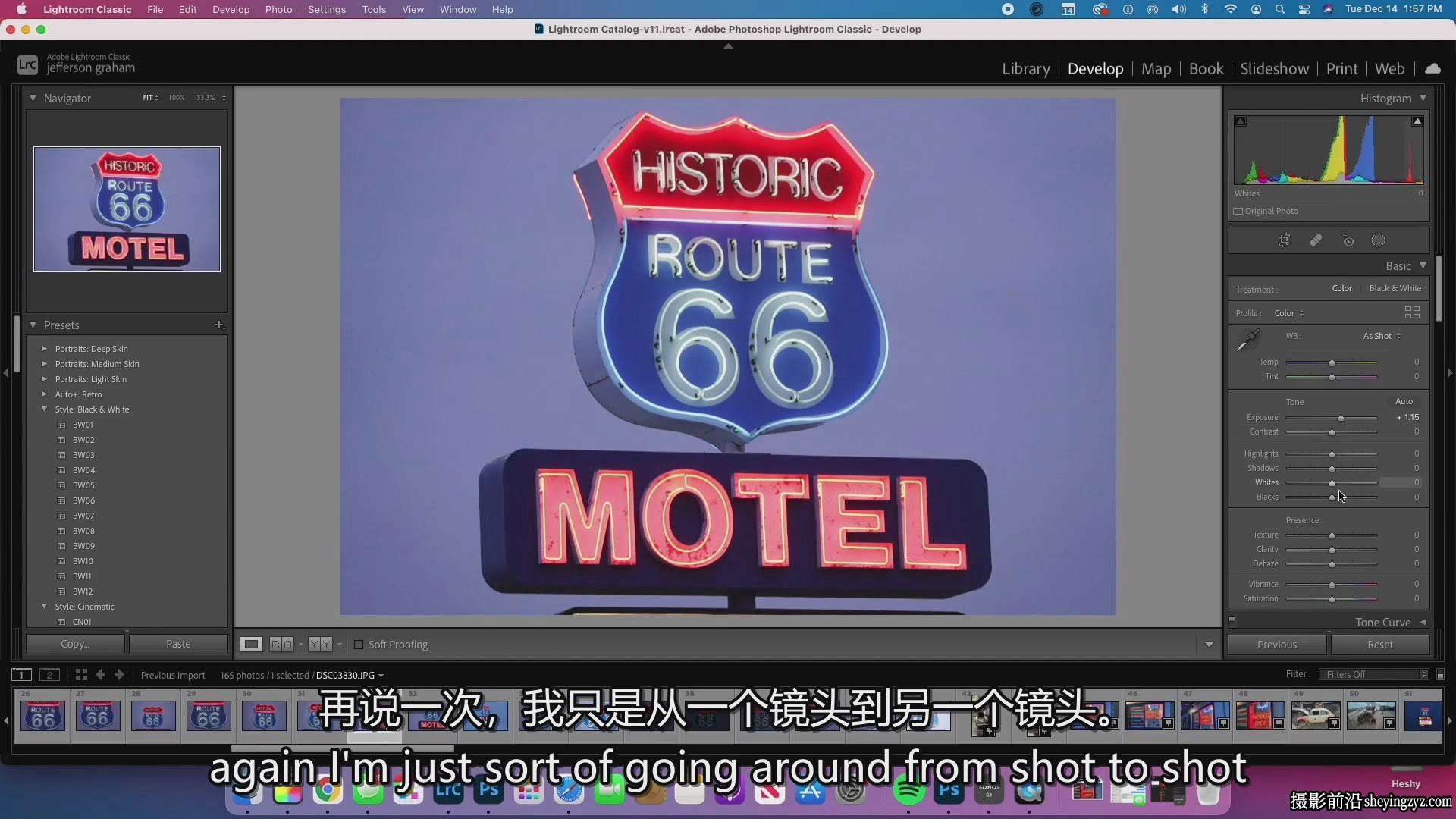
Task: Choose Black & White treatment
Action: tap(1395, 288)
